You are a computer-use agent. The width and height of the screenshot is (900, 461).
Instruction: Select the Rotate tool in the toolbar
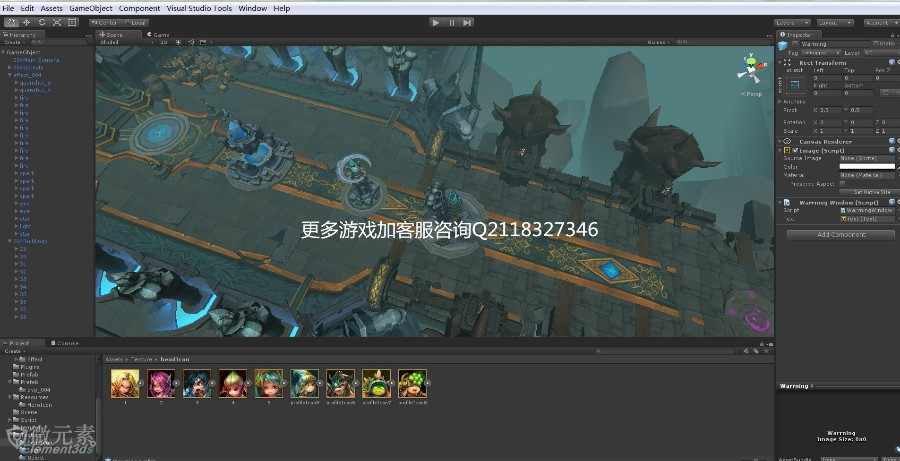[42, 22]
